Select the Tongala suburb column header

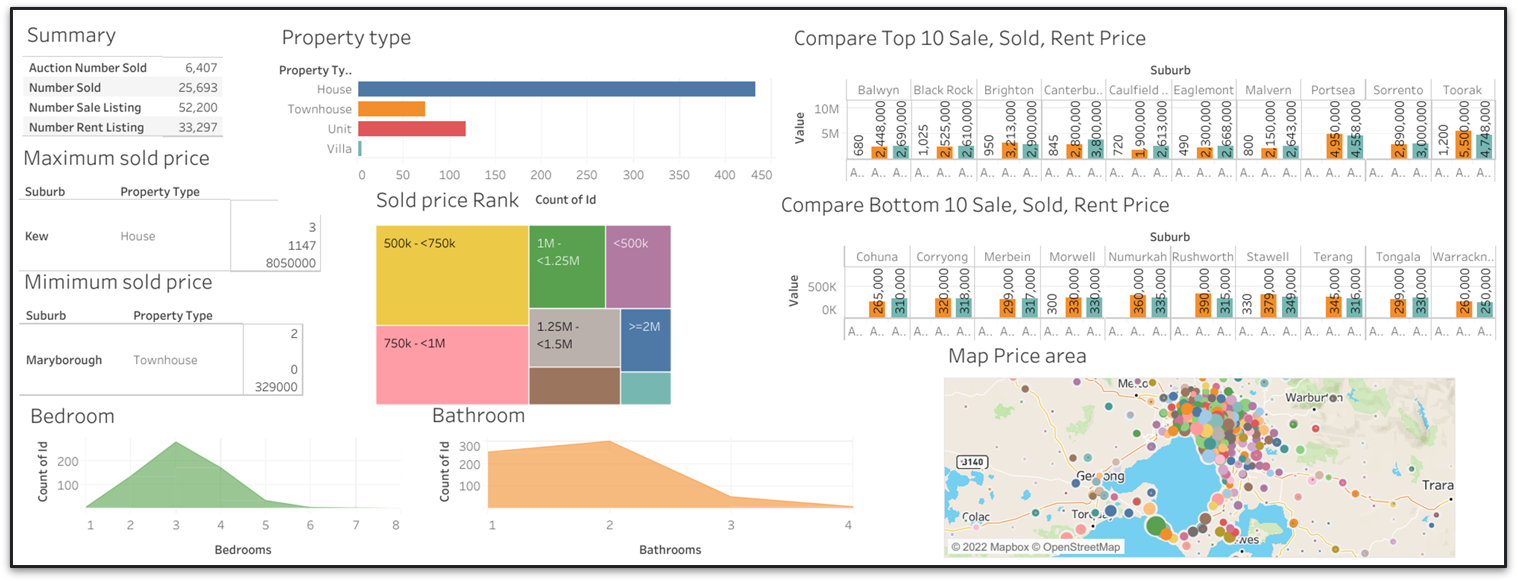point(1398,257)
